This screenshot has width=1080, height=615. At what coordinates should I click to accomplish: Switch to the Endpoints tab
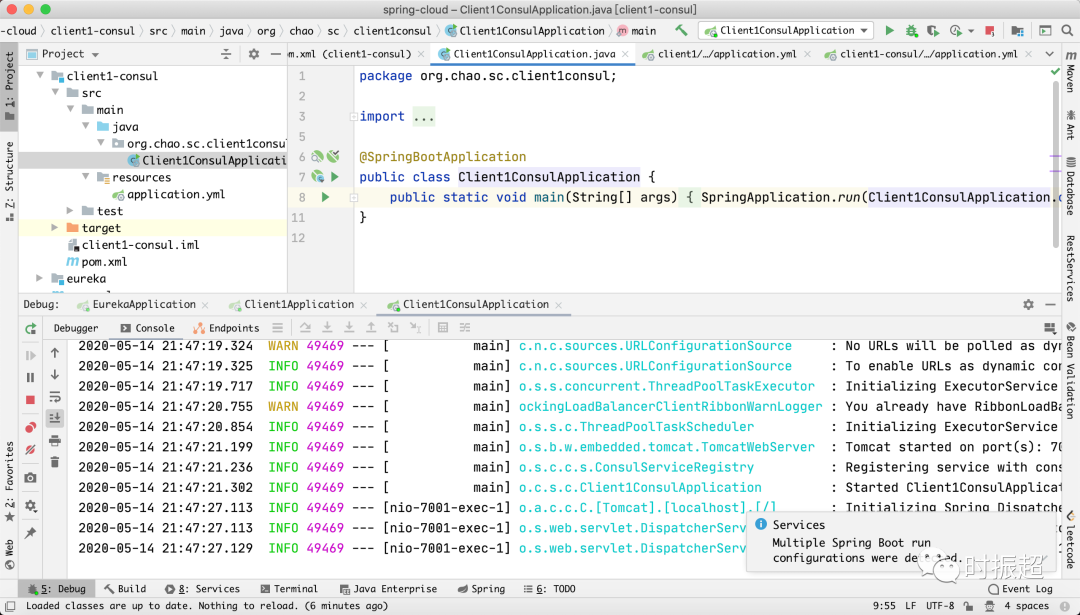(226, 328)
